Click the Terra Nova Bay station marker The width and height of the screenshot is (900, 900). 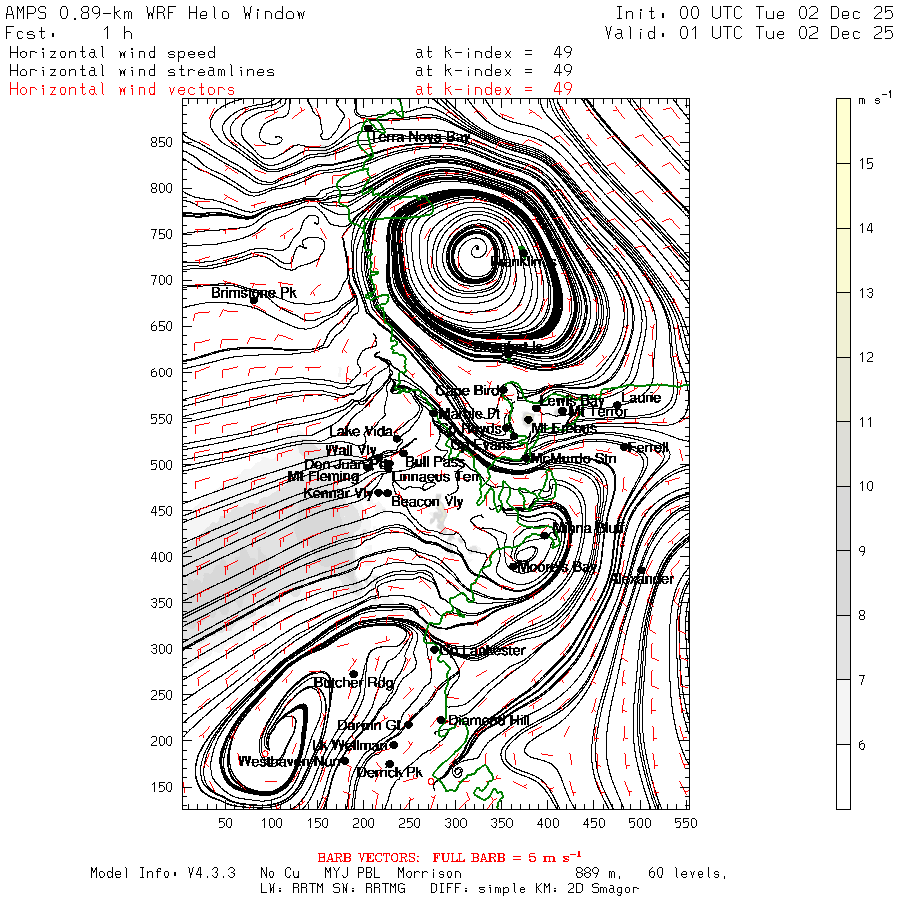coord(368,128)
